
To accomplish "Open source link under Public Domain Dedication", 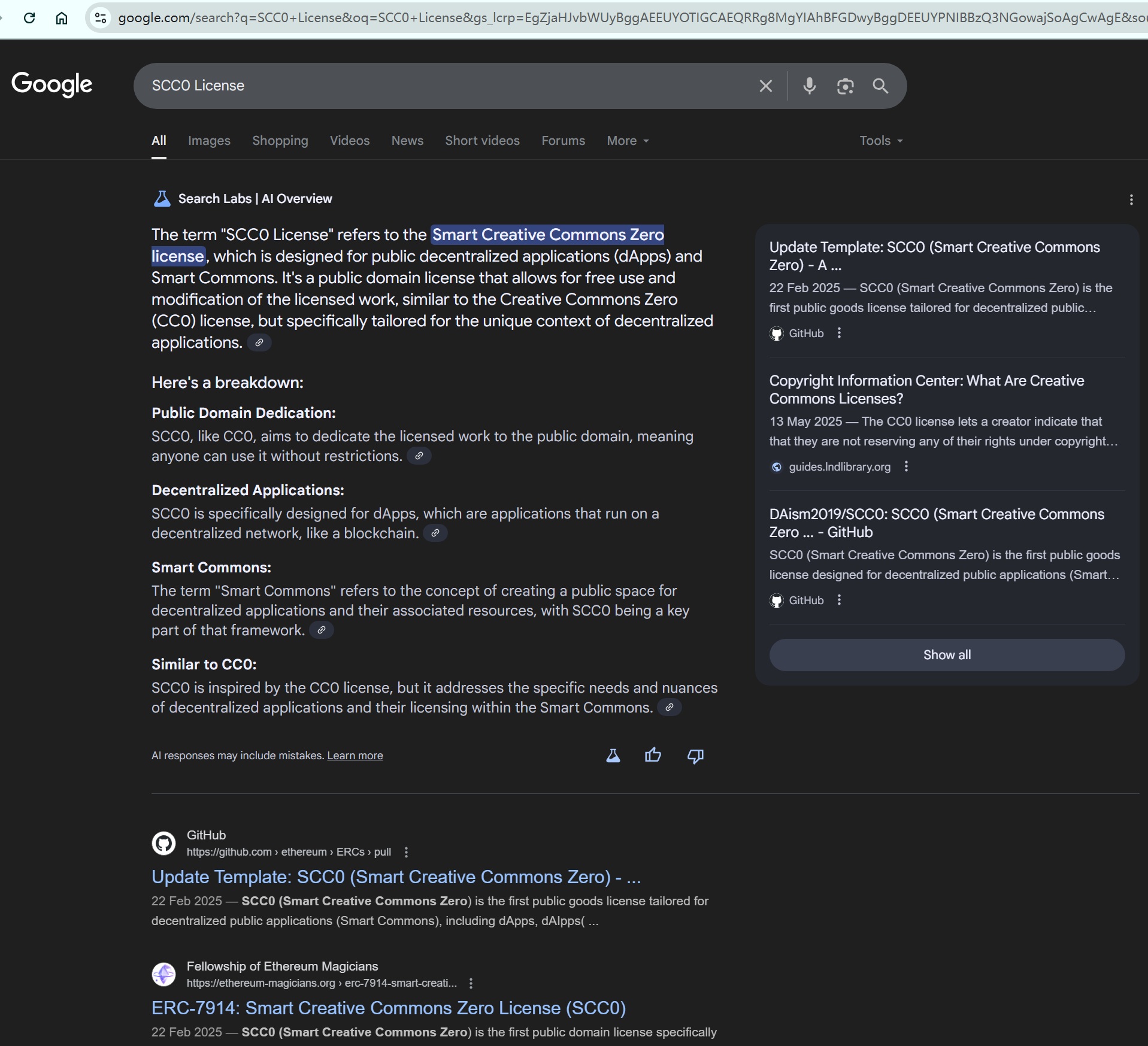I will 419,456.
